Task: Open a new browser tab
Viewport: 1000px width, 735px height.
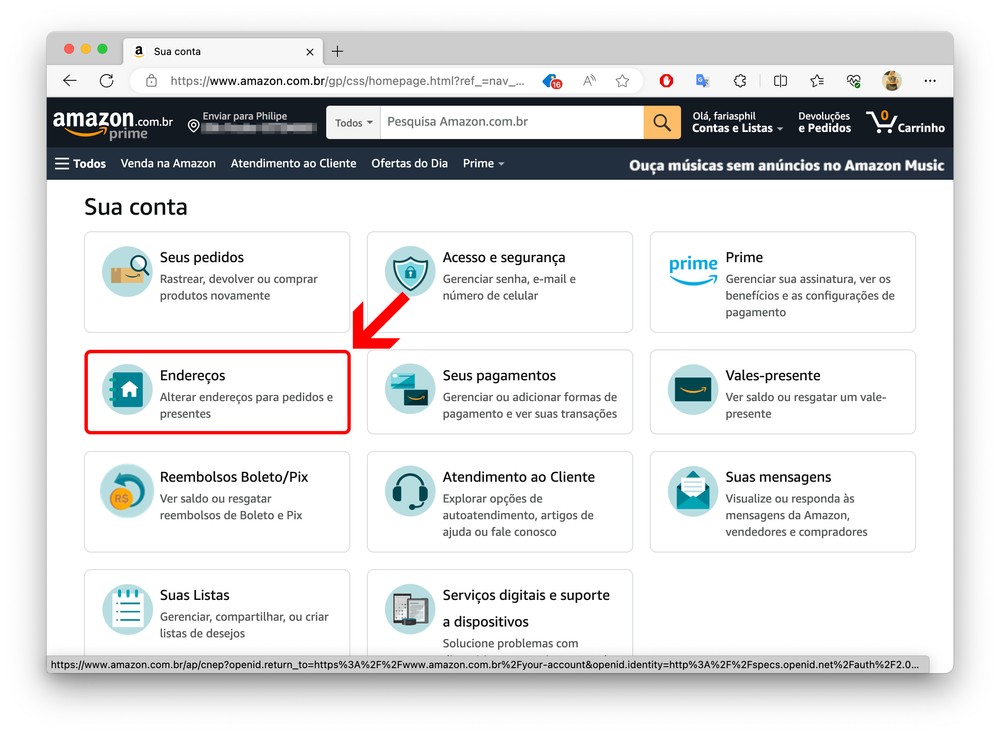Action: pyautogui.click(x=337, y=51)
